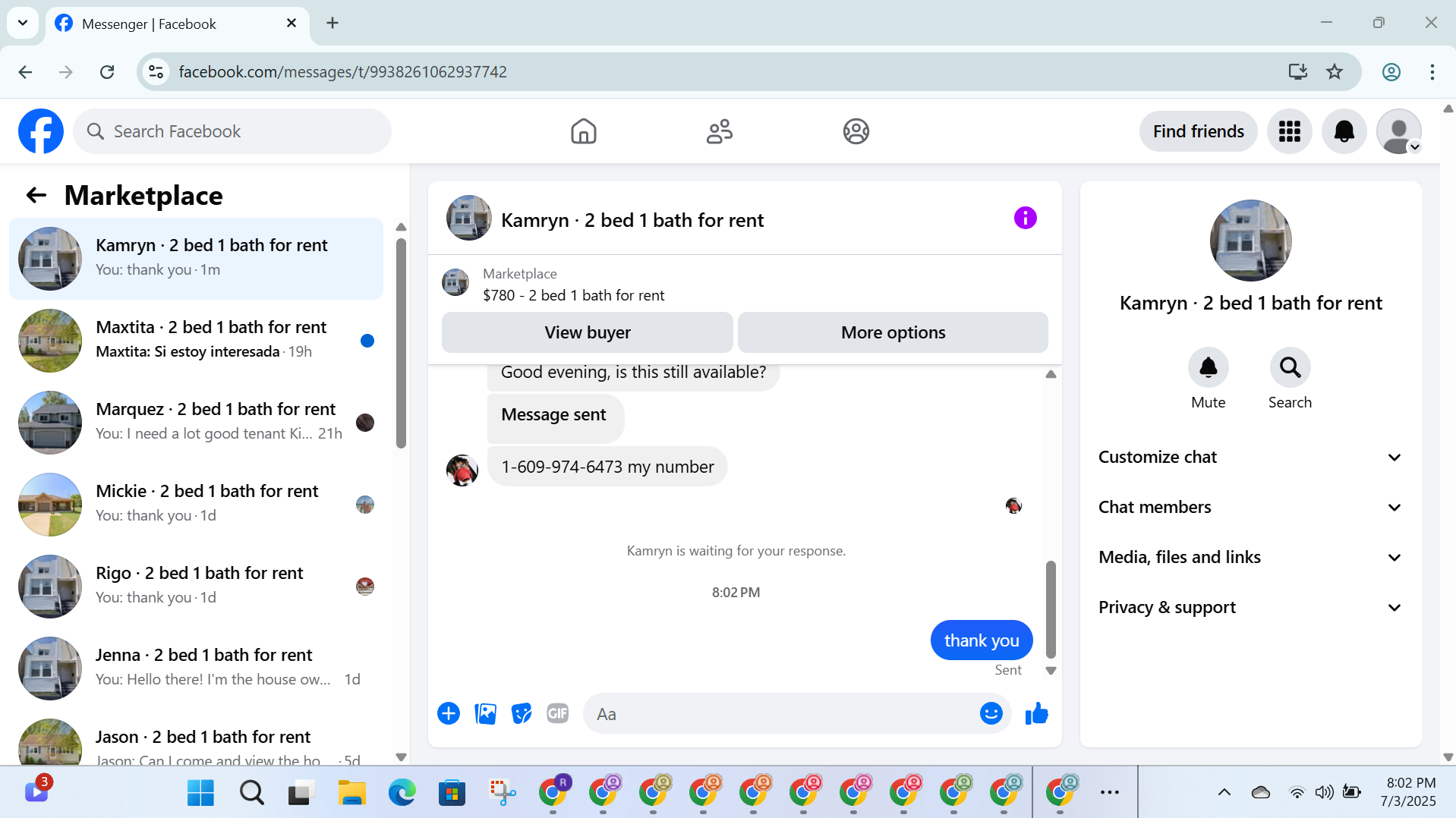Open conversation information purple icon
The width and height of the screenshot is (1456, 818).
click(x=1025, y=219)
